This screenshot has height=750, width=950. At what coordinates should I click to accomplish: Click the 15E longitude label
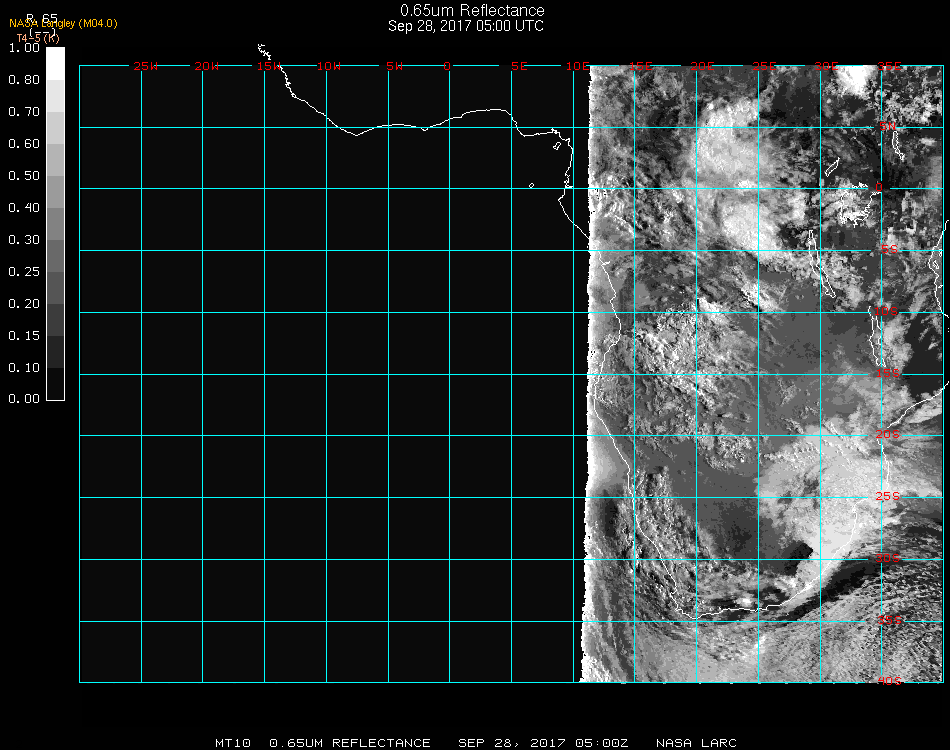click(640, 66)
